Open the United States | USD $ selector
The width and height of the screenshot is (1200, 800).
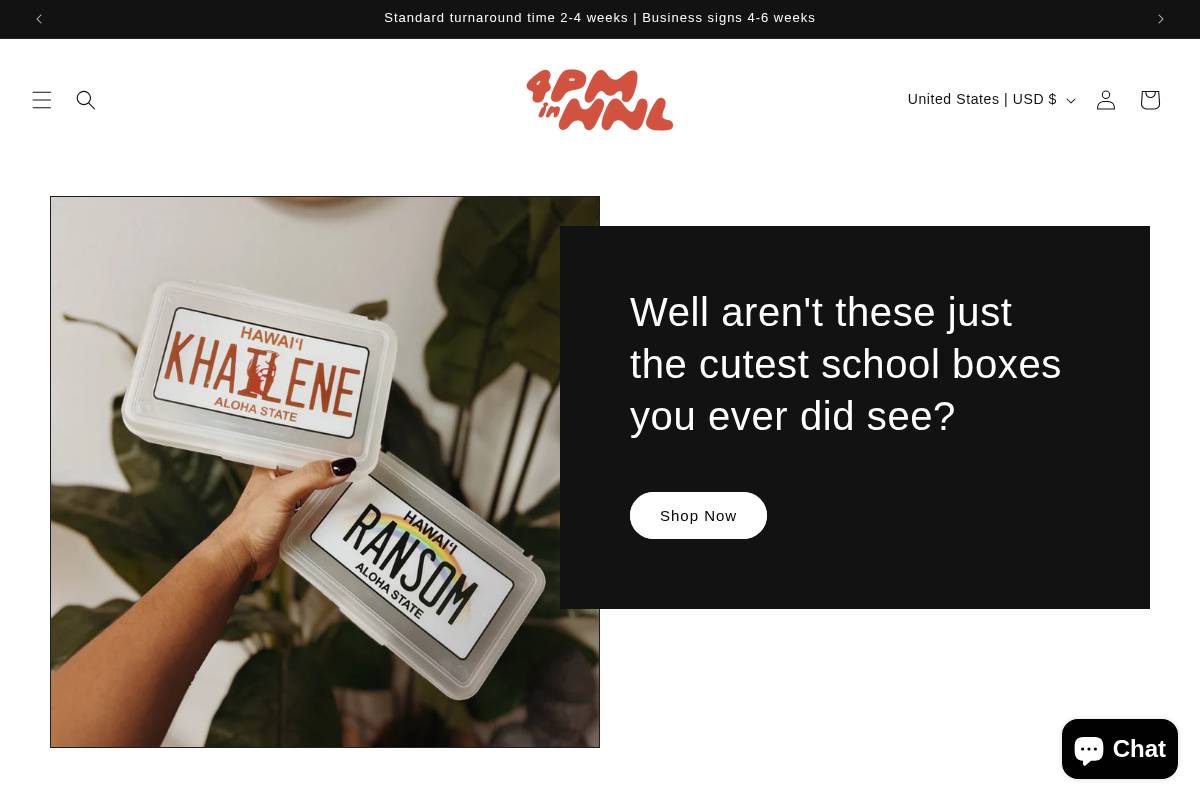click(991, 99)
